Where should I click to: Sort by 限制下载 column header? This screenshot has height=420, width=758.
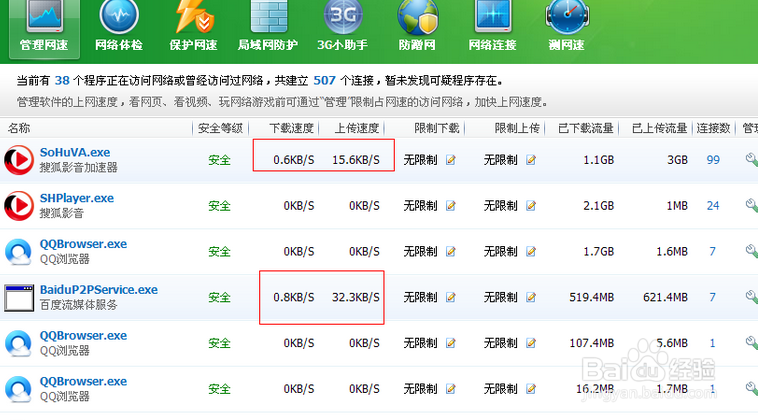tap(437, 128)
